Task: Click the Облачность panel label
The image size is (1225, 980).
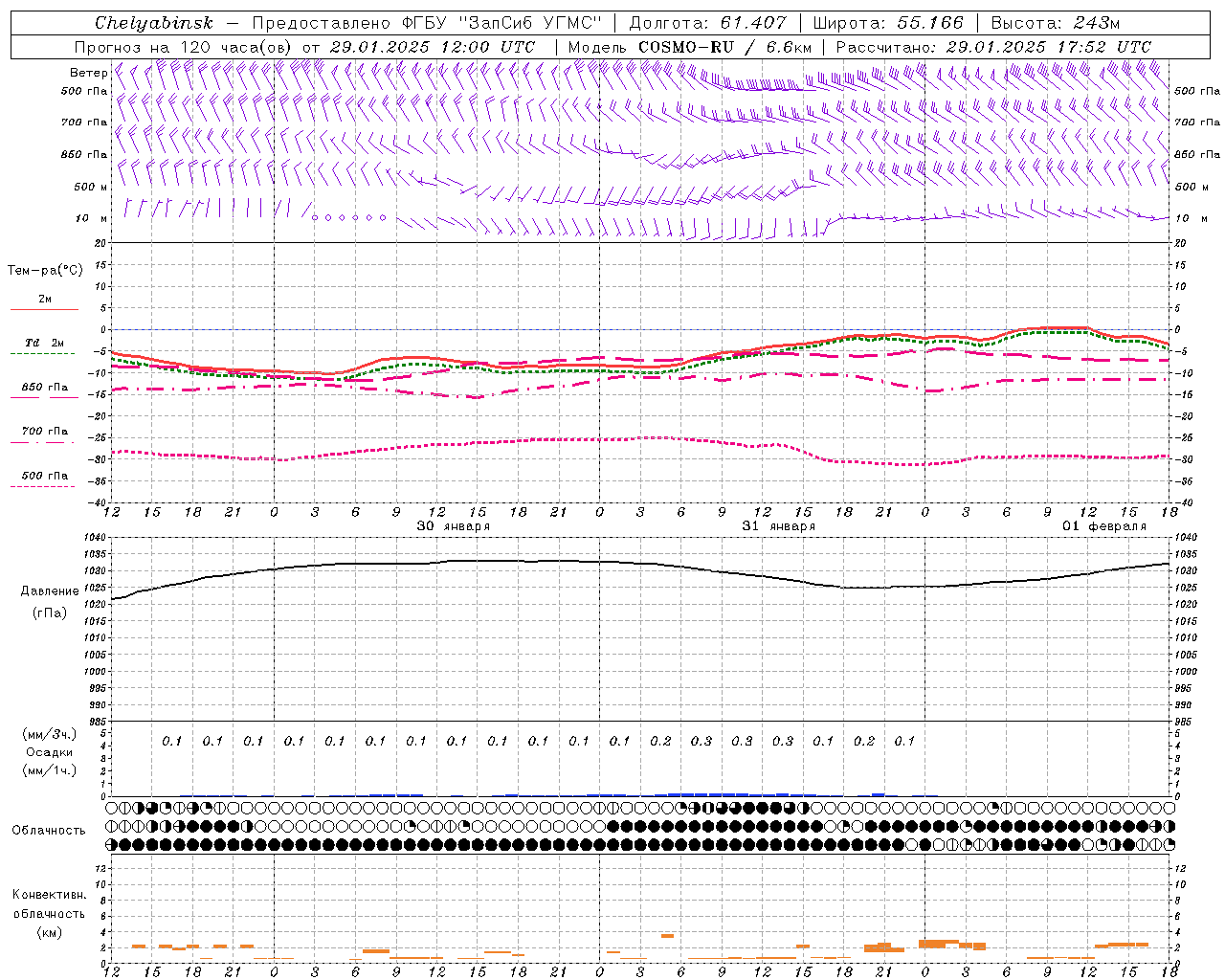Action: (x=49, y=831)
